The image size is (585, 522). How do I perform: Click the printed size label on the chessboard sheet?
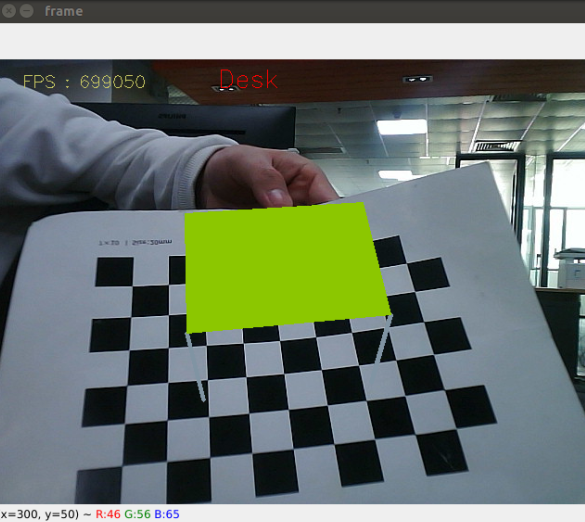(135, 243)
